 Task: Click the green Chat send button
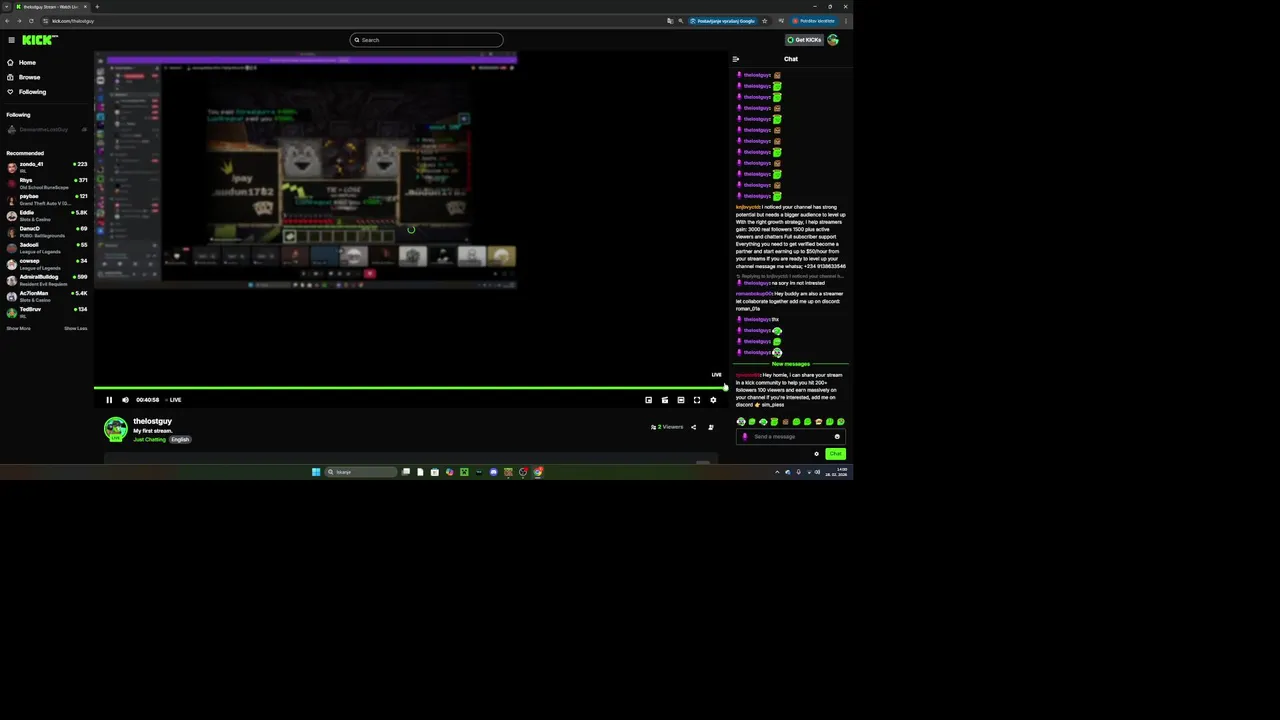pyautogui.click(x=835, y=454)
